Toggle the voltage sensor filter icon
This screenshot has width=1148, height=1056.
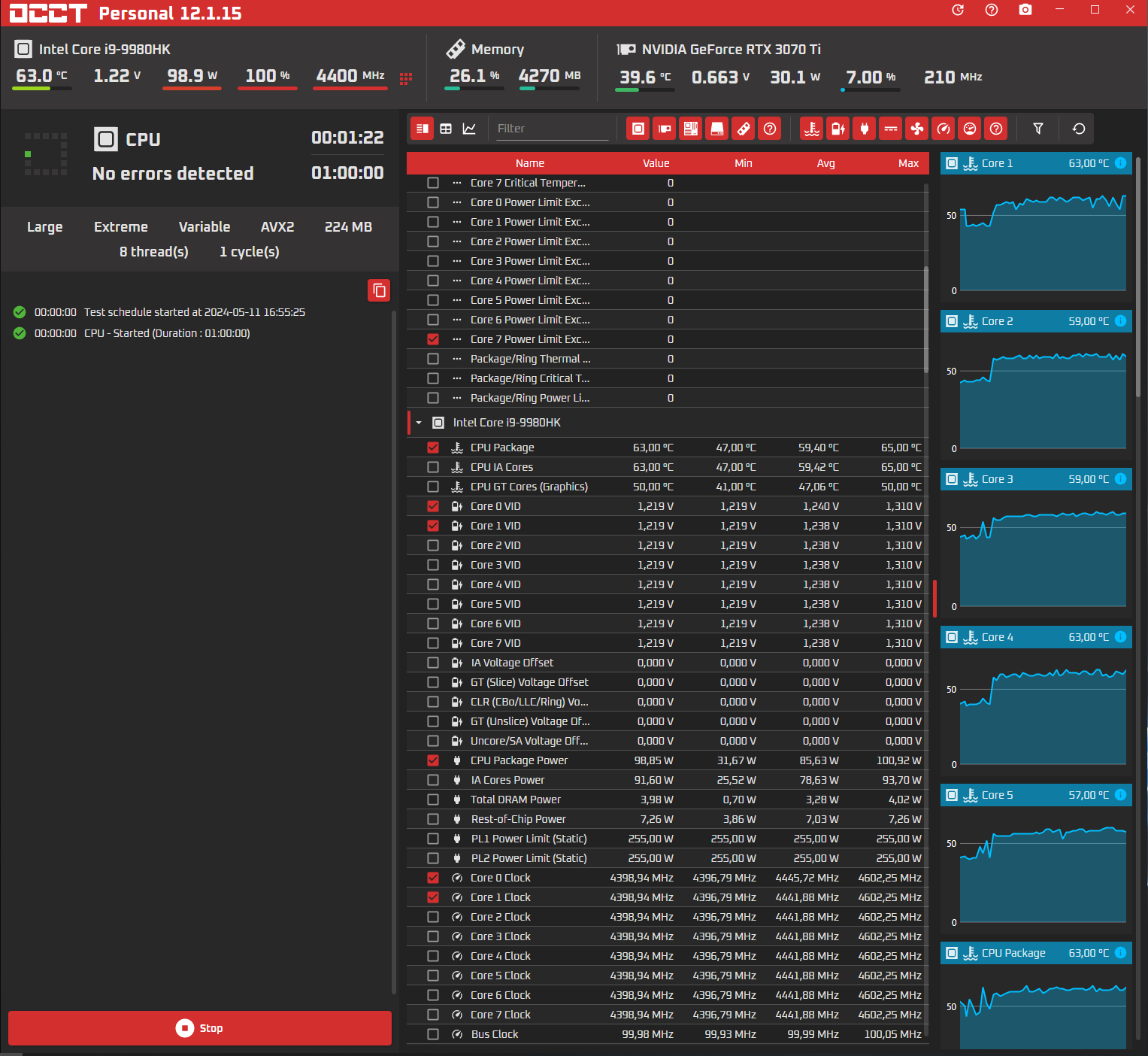[838, 129]
